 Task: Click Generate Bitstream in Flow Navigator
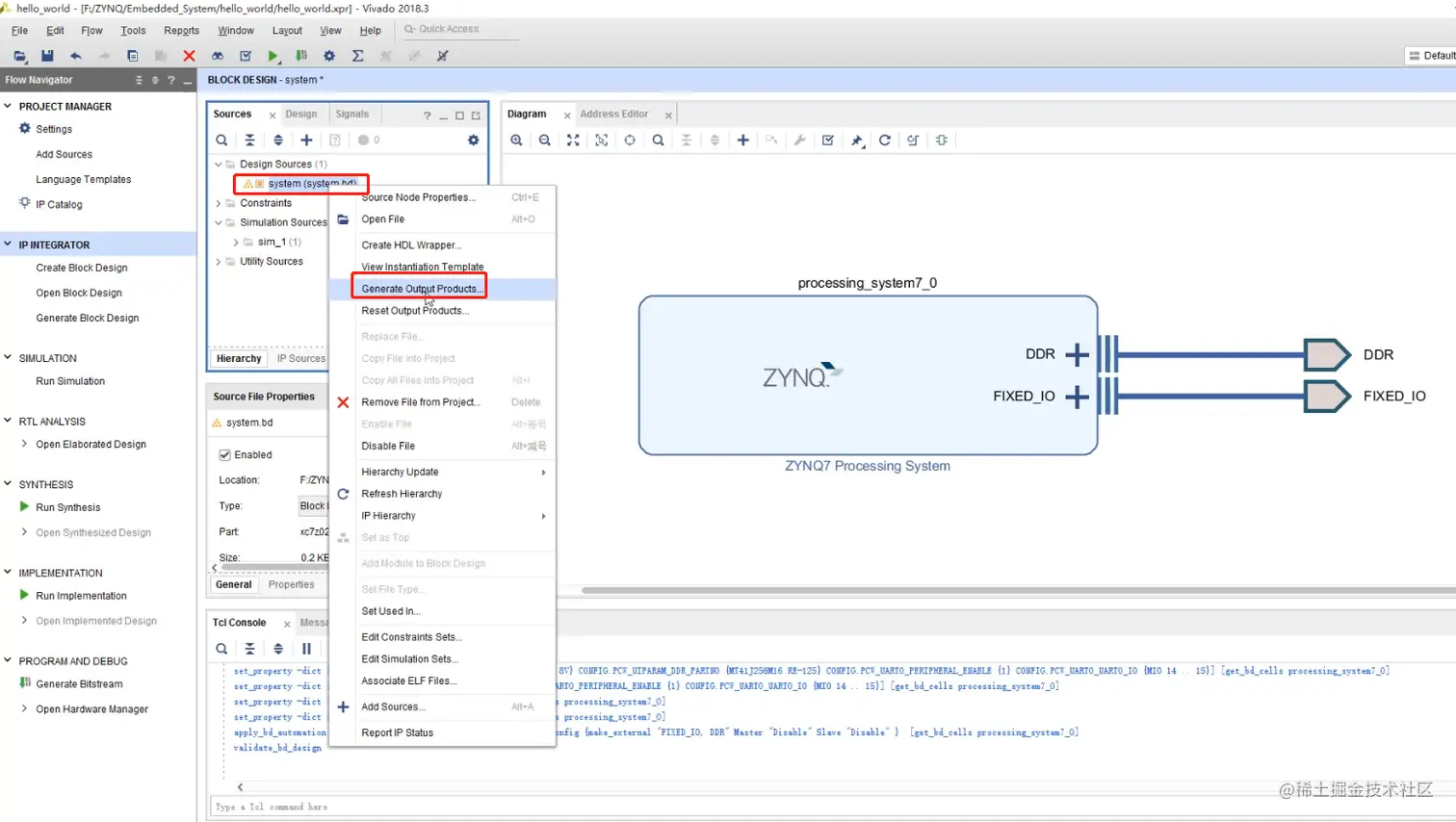[79, 684]
